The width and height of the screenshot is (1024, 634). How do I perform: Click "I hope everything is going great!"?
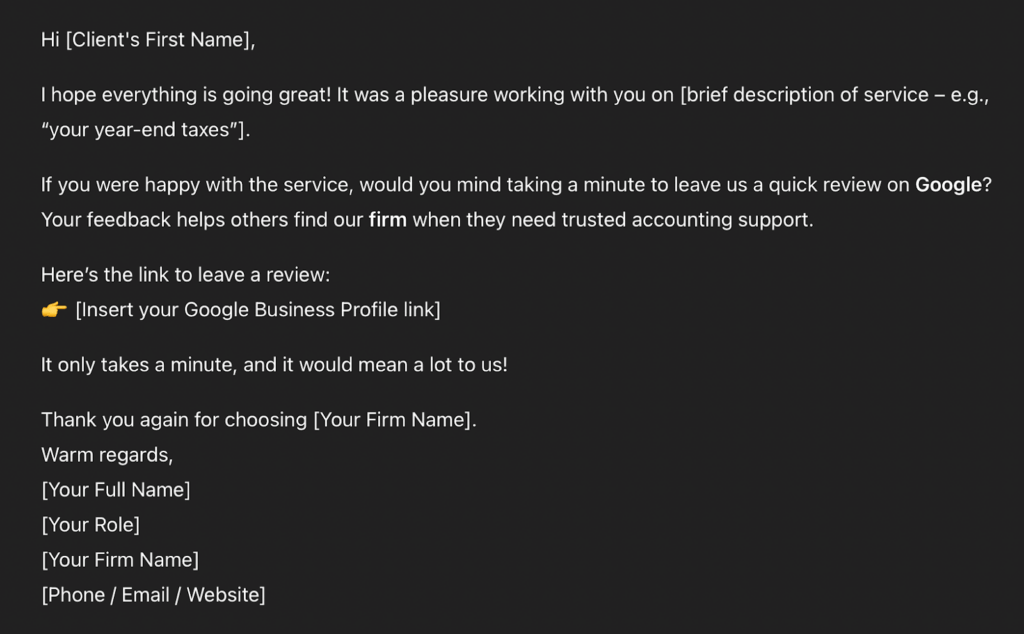pos(186,95)
